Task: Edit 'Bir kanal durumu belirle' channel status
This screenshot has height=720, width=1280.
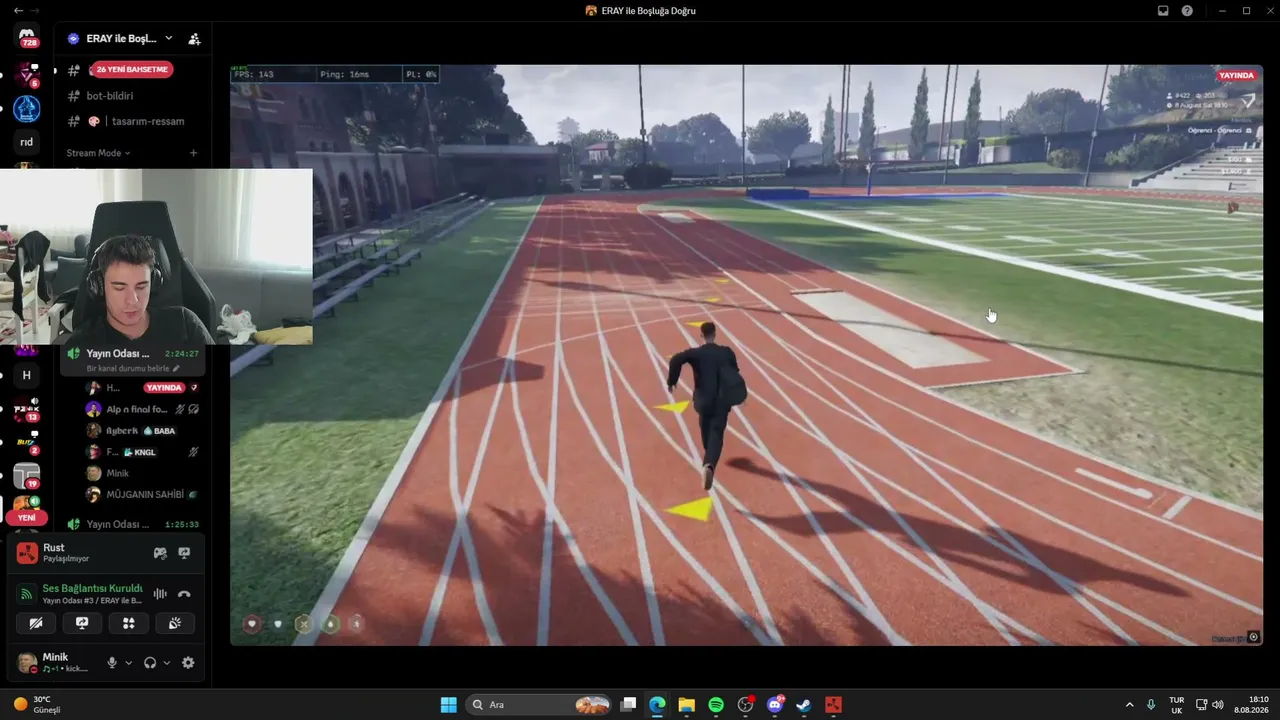Action: click(x=133, y=368)
